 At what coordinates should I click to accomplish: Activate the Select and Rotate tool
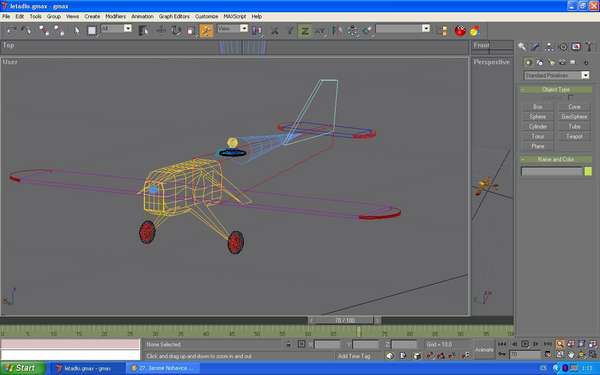click(176, 30)
